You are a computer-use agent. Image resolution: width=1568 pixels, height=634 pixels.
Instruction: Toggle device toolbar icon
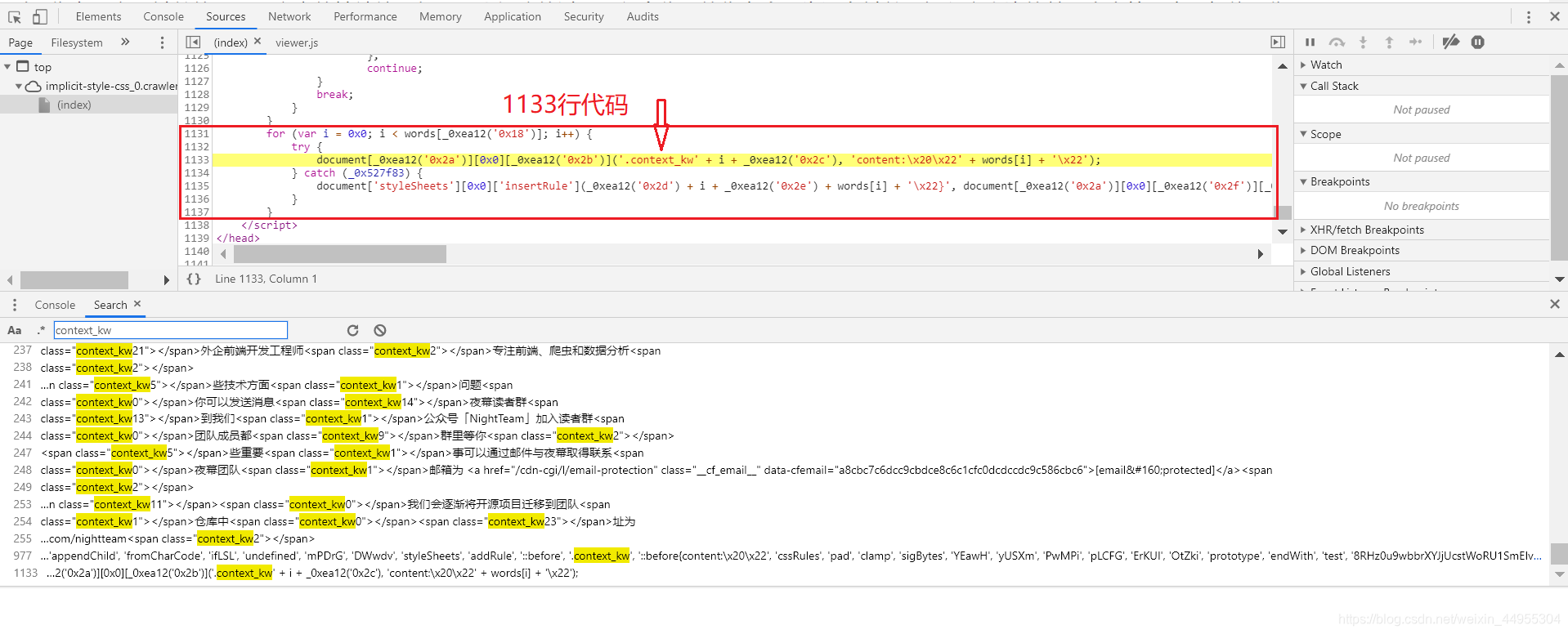point(39,16)
